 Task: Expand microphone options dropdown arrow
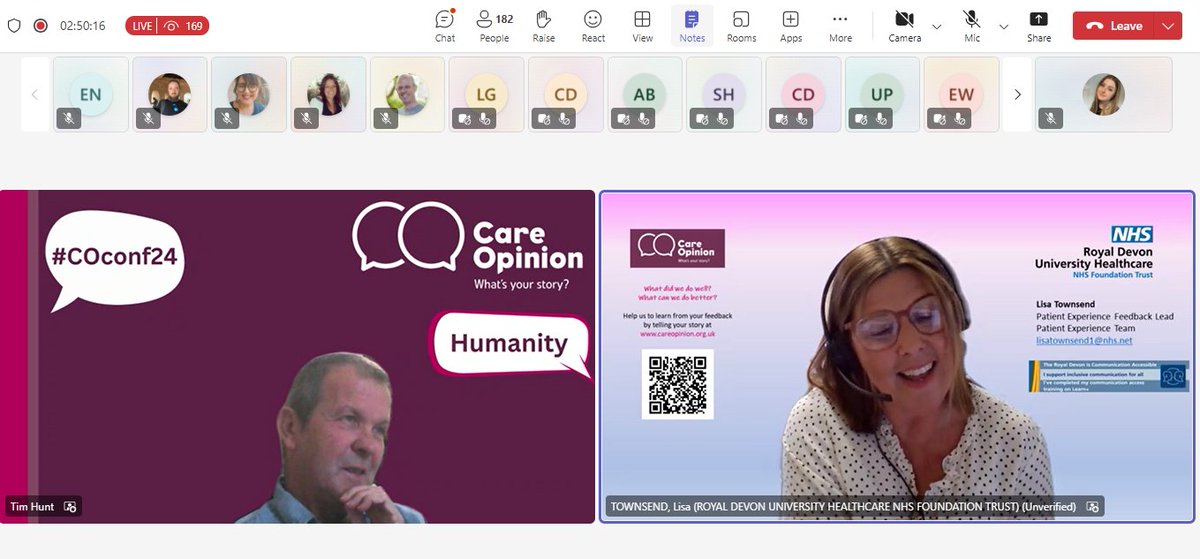1003,27
